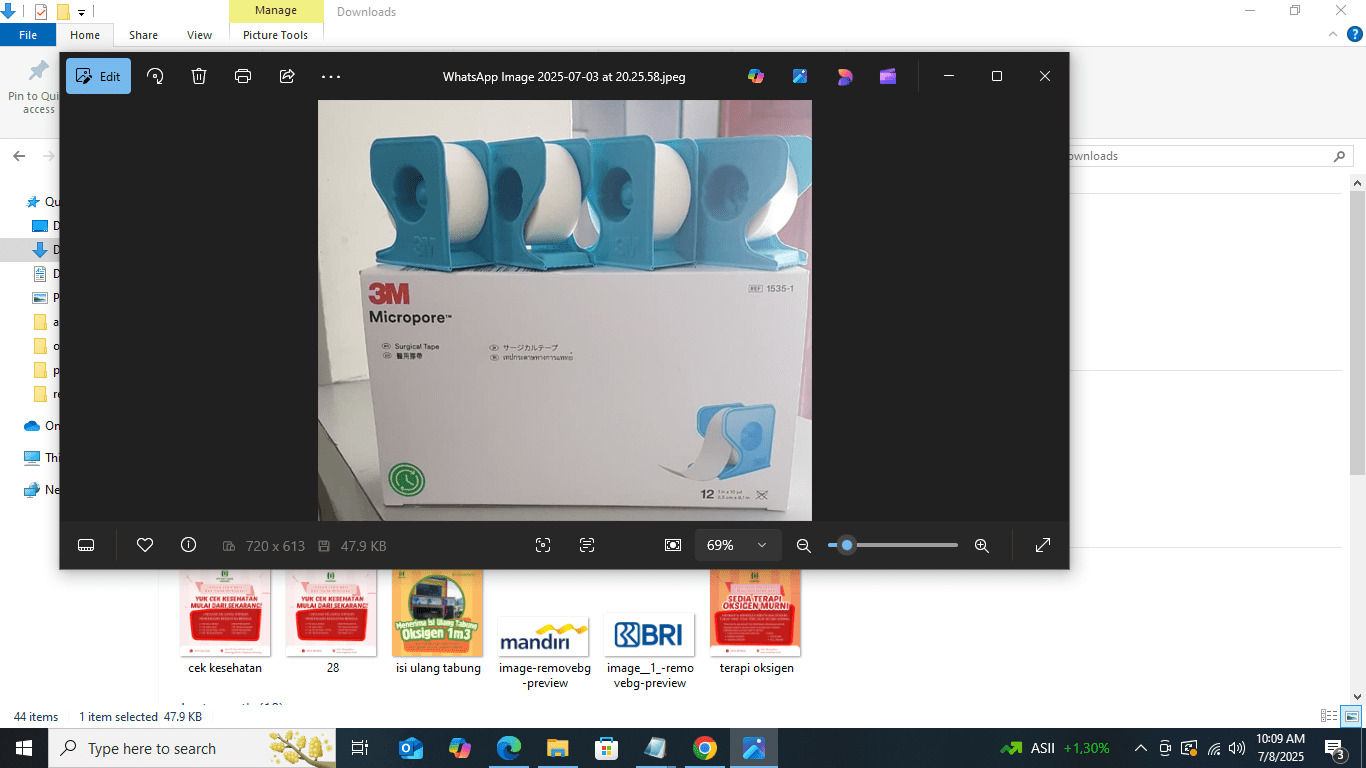Screen dimensions: 1366x768
Task: Open the Quick Access Toolbar dropdown arrow
Action: (x=82, y=13)
